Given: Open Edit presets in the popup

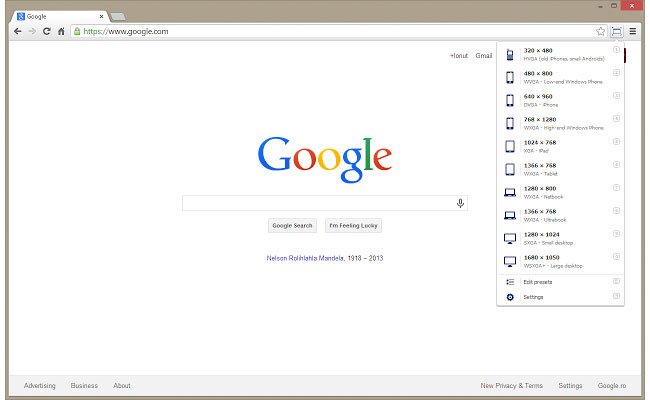Looking at the screenshot, I should click(x=560, y=282).
